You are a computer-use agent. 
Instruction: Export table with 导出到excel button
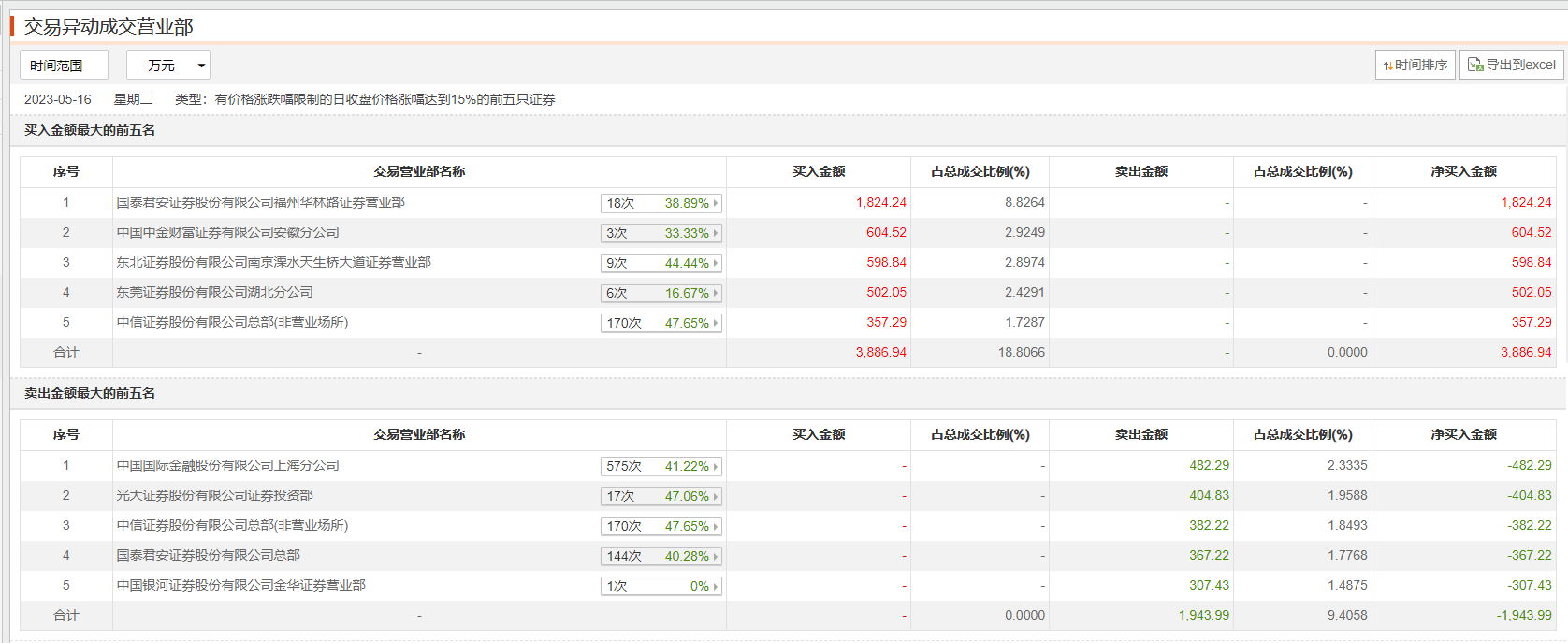tap(1512, 65)
